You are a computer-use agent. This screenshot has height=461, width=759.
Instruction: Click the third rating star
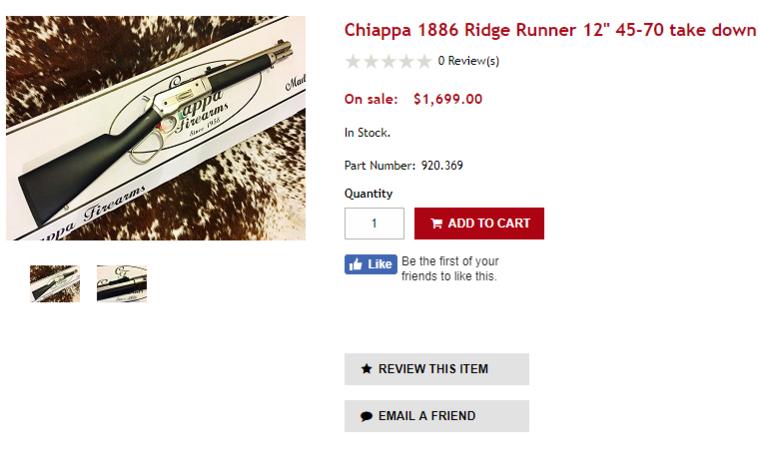pos(388,62)
